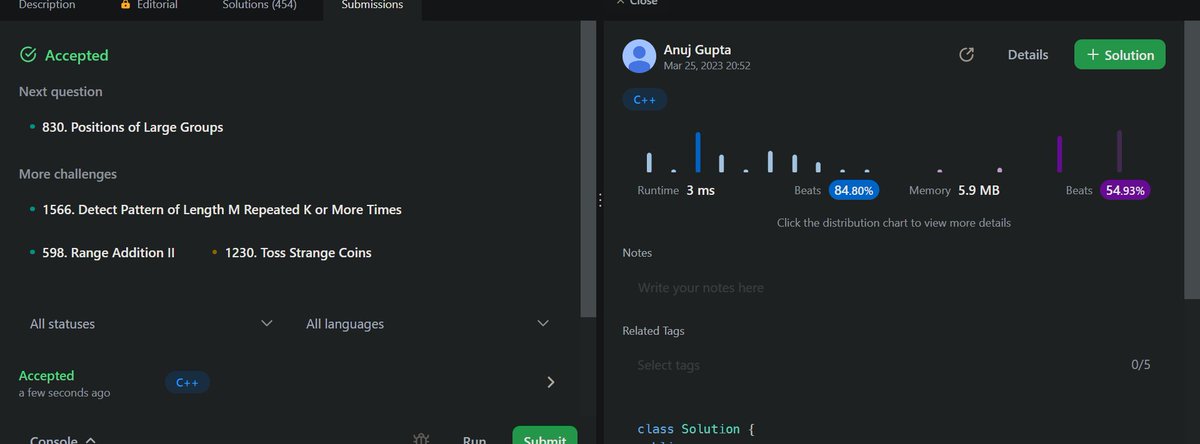Expand the All languages dropdown
This screenshot has height=444, width=1200.
pyautogui.click(x=428, y=324)
